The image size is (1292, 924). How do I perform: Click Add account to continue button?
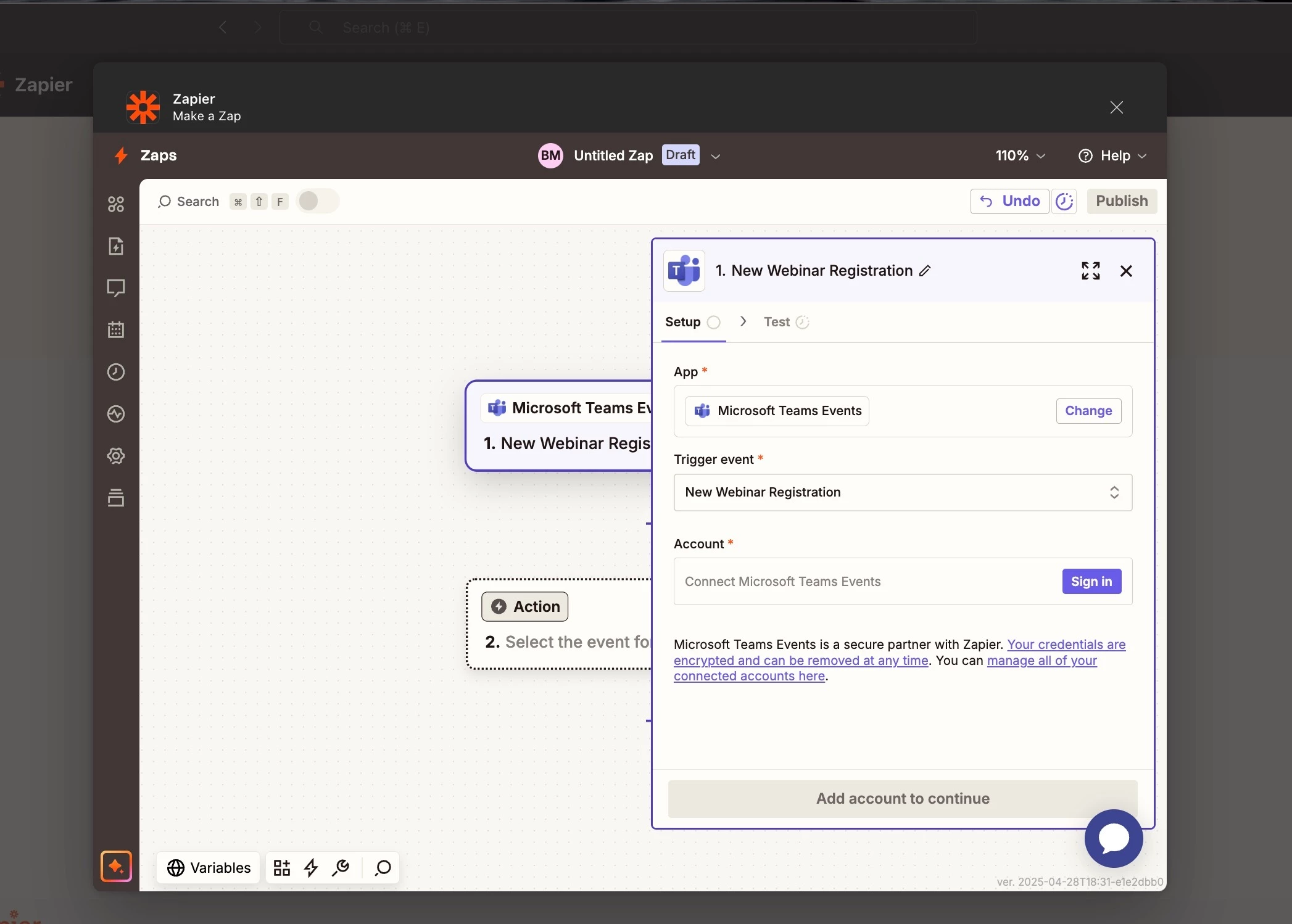coord(903,799)
